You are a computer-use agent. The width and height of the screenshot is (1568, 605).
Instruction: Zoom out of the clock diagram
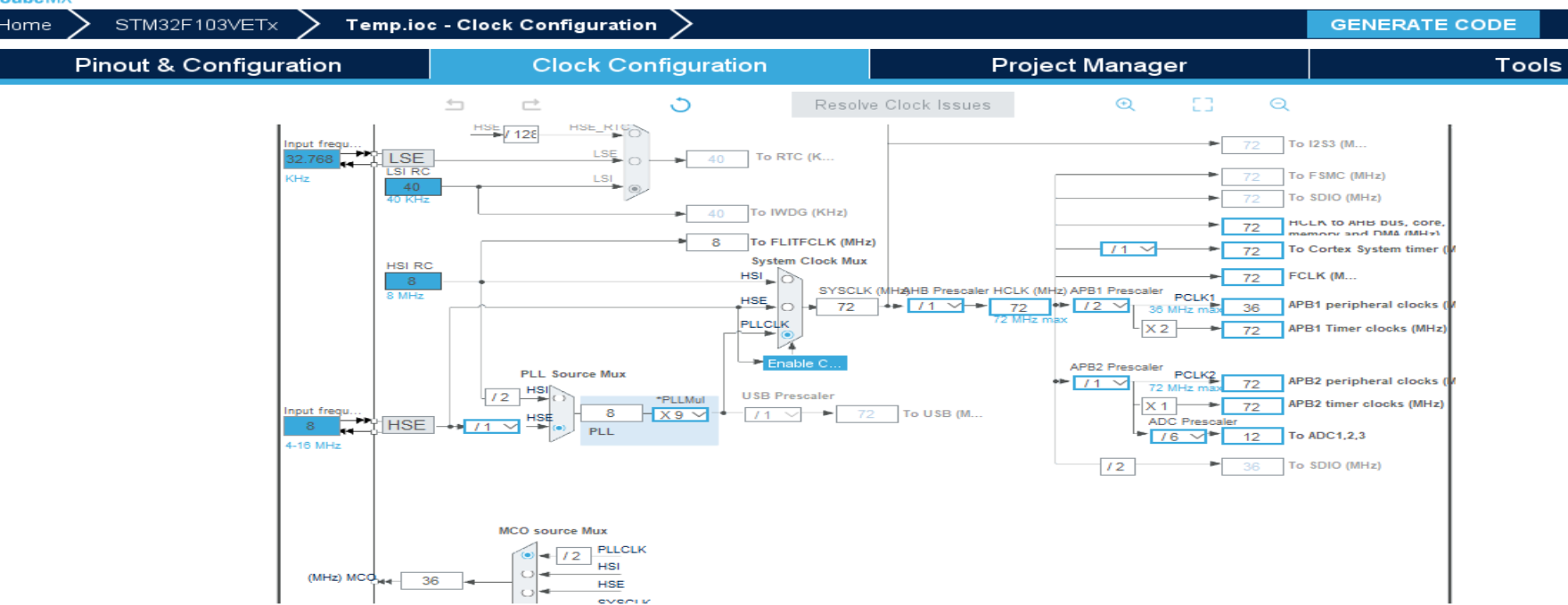1279,105
